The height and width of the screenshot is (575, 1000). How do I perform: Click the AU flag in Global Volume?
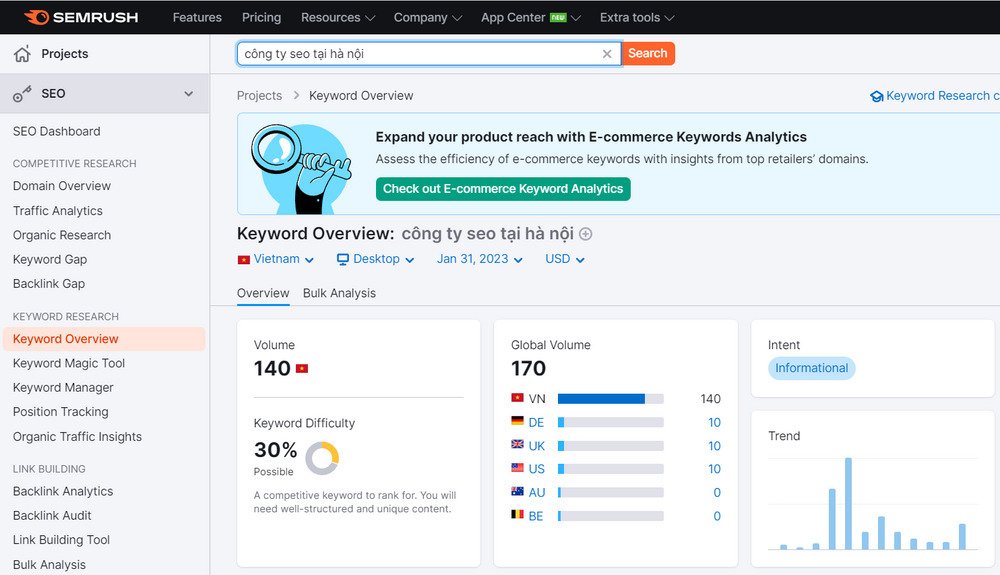click(517, 491)
